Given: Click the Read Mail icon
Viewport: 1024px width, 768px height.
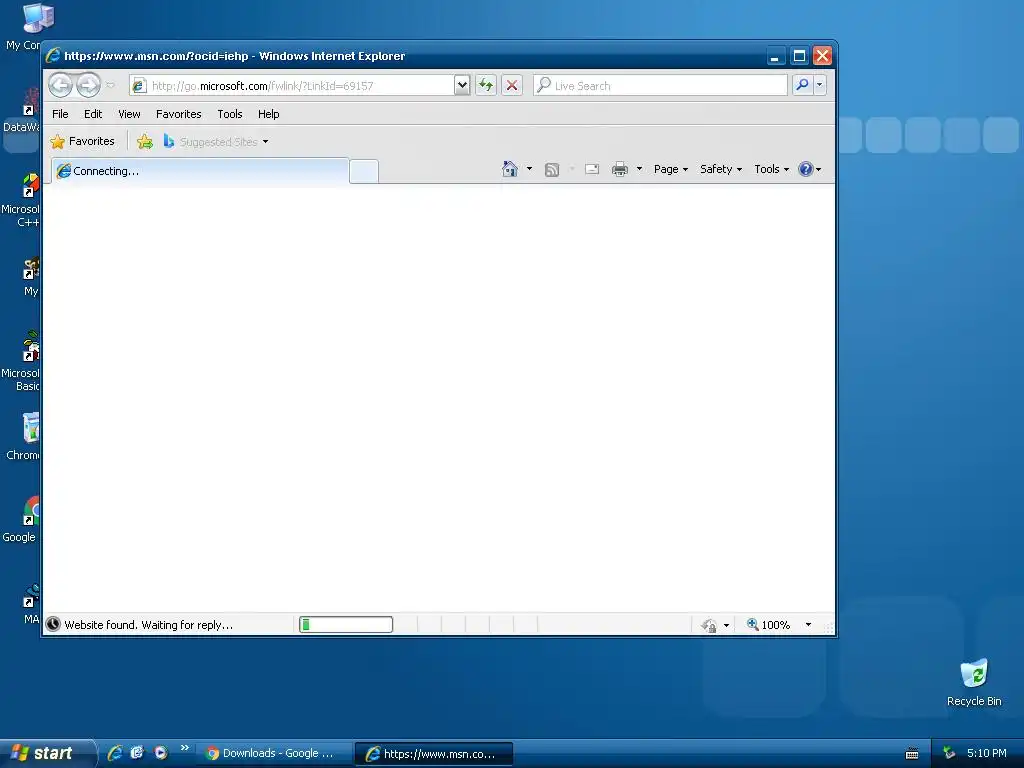Looking at the screenshot, I should pyautogui.click(x=592, y=169).
